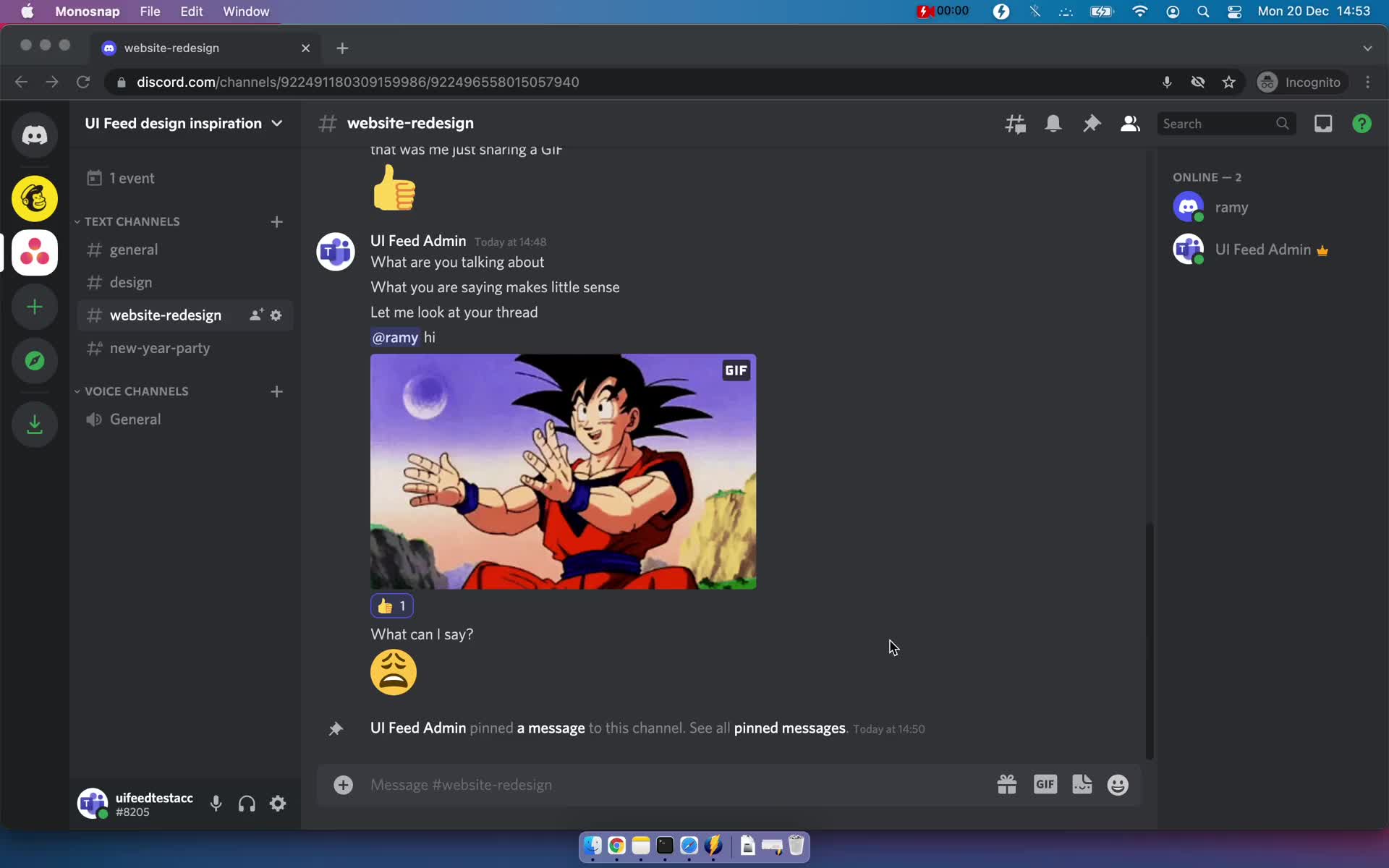Screen dimensions: 1389x868
Task: Open Spotlight search in menu bar
Action: tap(1203, 12)
